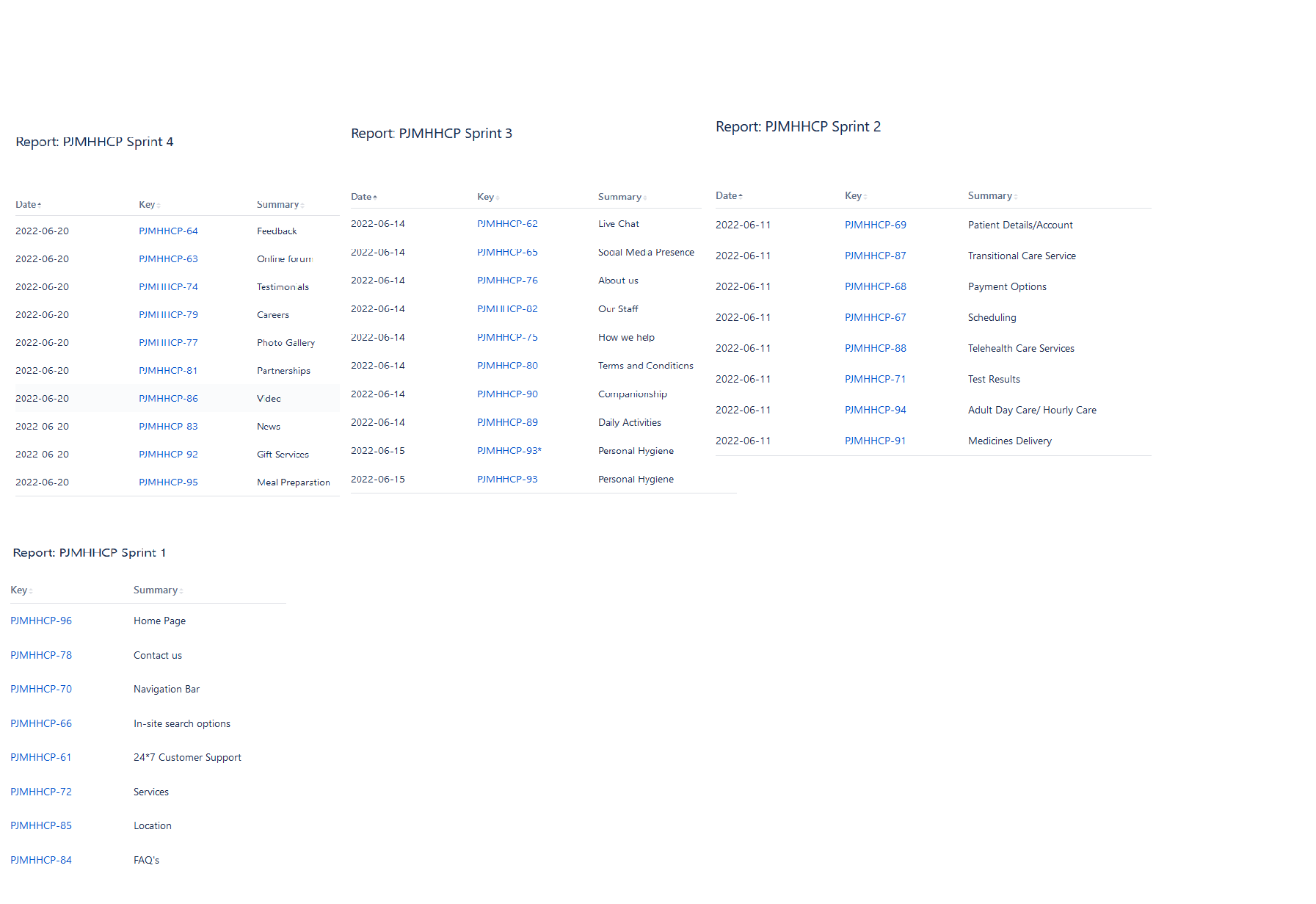Click the "Partnerships" summary text
The width and height of the screenshot is (1316, 904).
[x=283, y=371]
